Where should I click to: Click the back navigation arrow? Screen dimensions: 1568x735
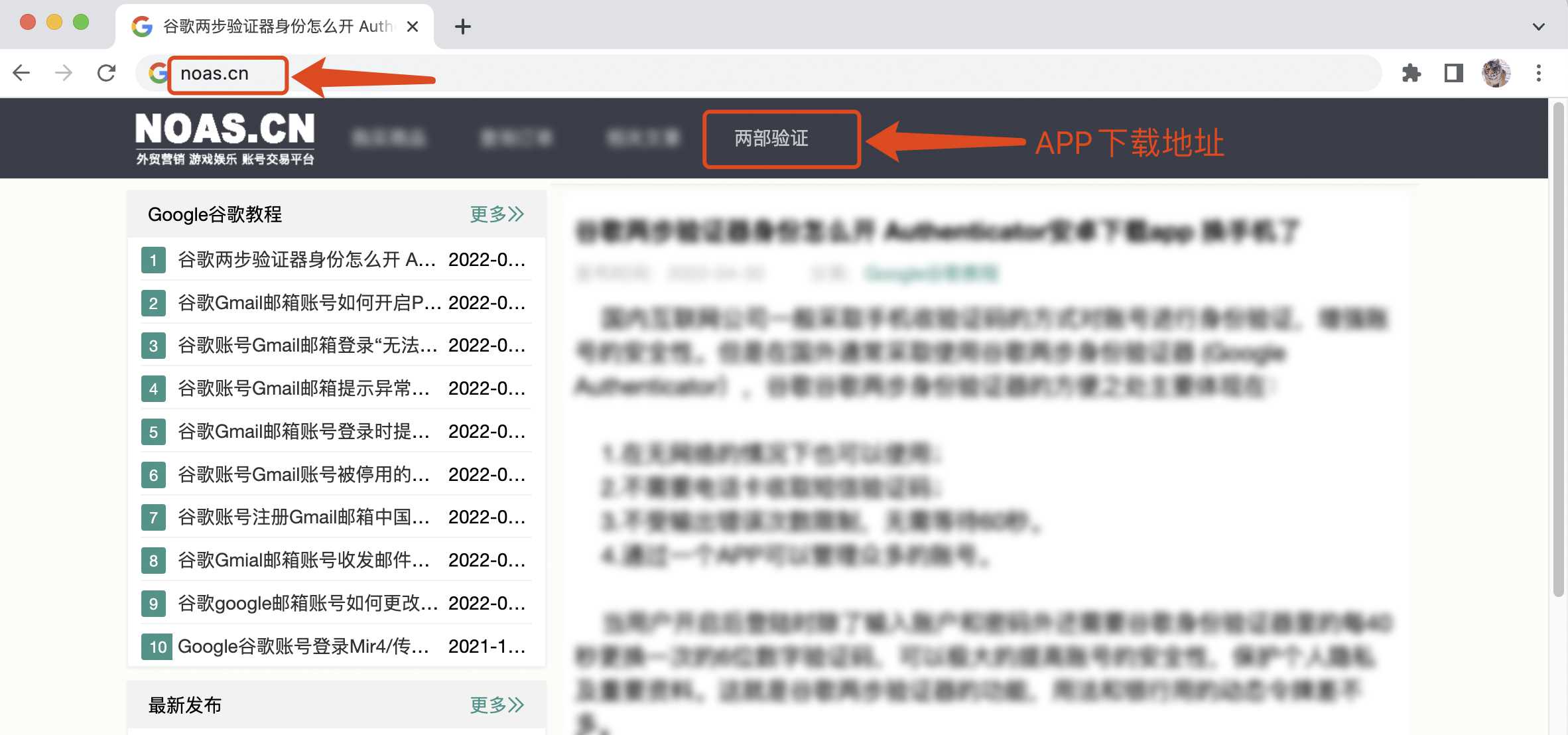[x=22, y=73]
